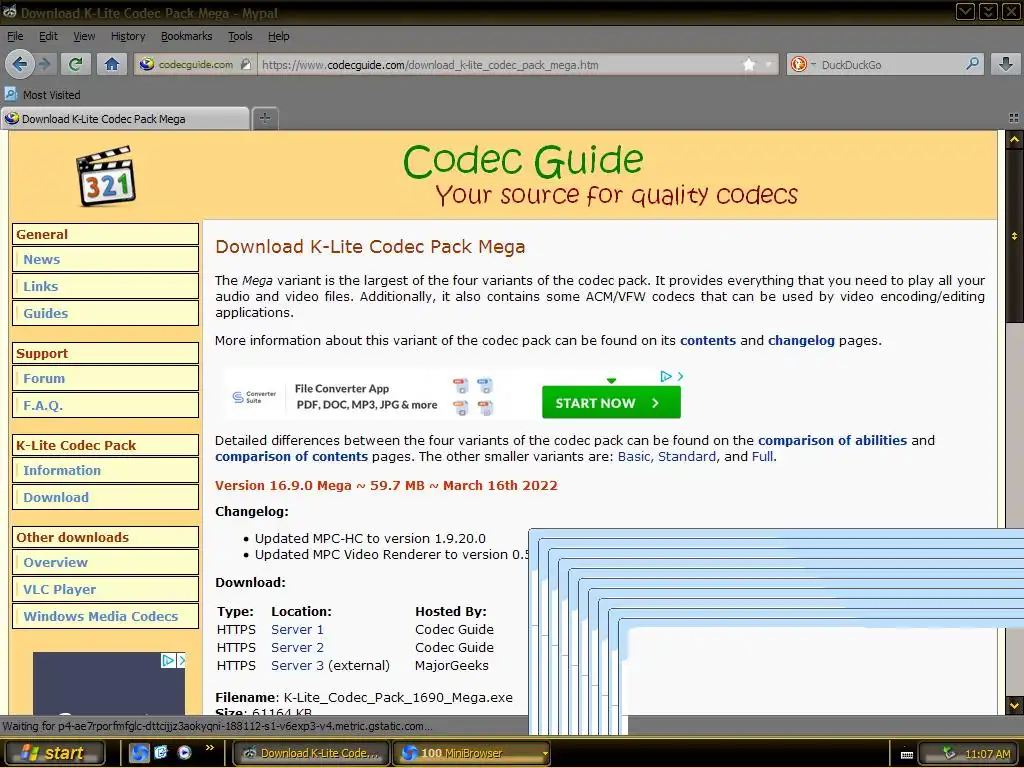
Task: Open the History menu
Action: coord(128,36)
